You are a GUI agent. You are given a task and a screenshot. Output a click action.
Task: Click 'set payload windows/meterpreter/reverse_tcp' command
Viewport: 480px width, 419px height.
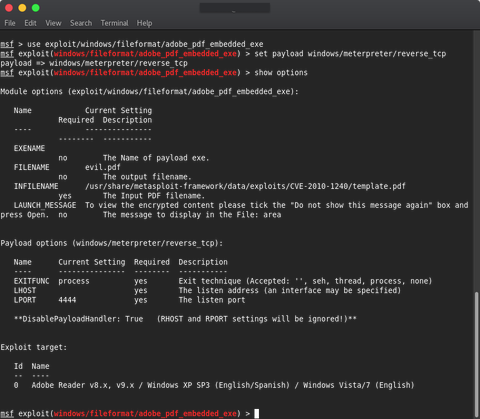tap(350, 53)
